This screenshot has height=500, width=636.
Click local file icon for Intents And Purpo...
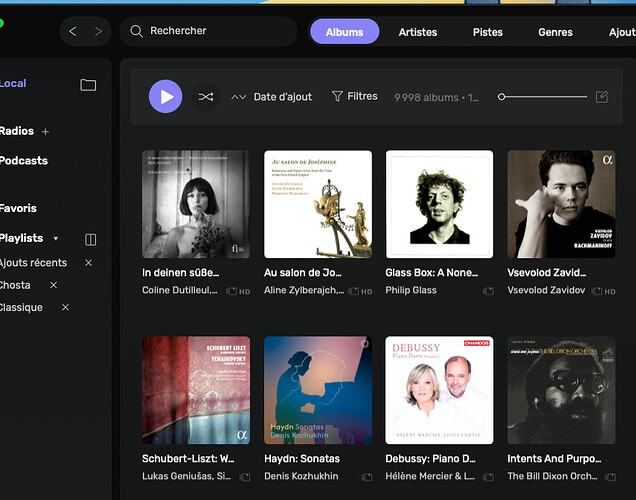click(x=610, y=477)
